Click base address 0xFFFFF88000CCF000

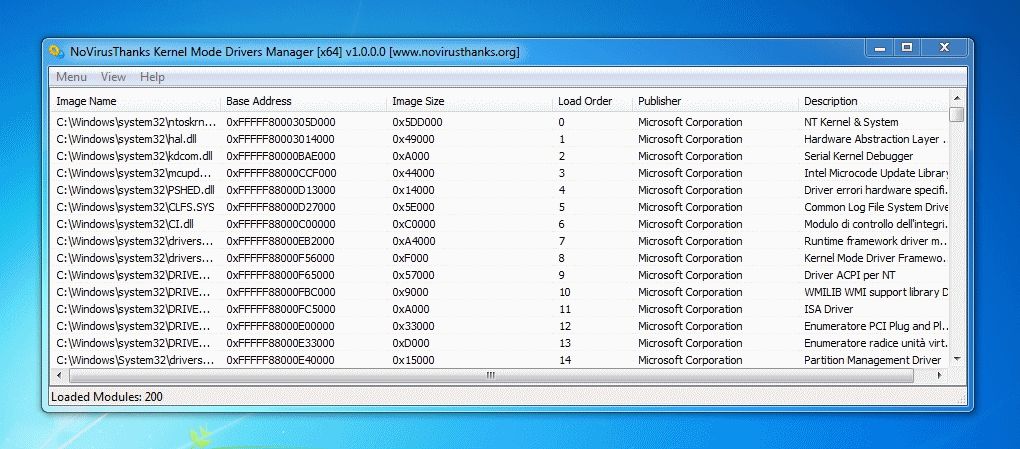tap(281, 173)
